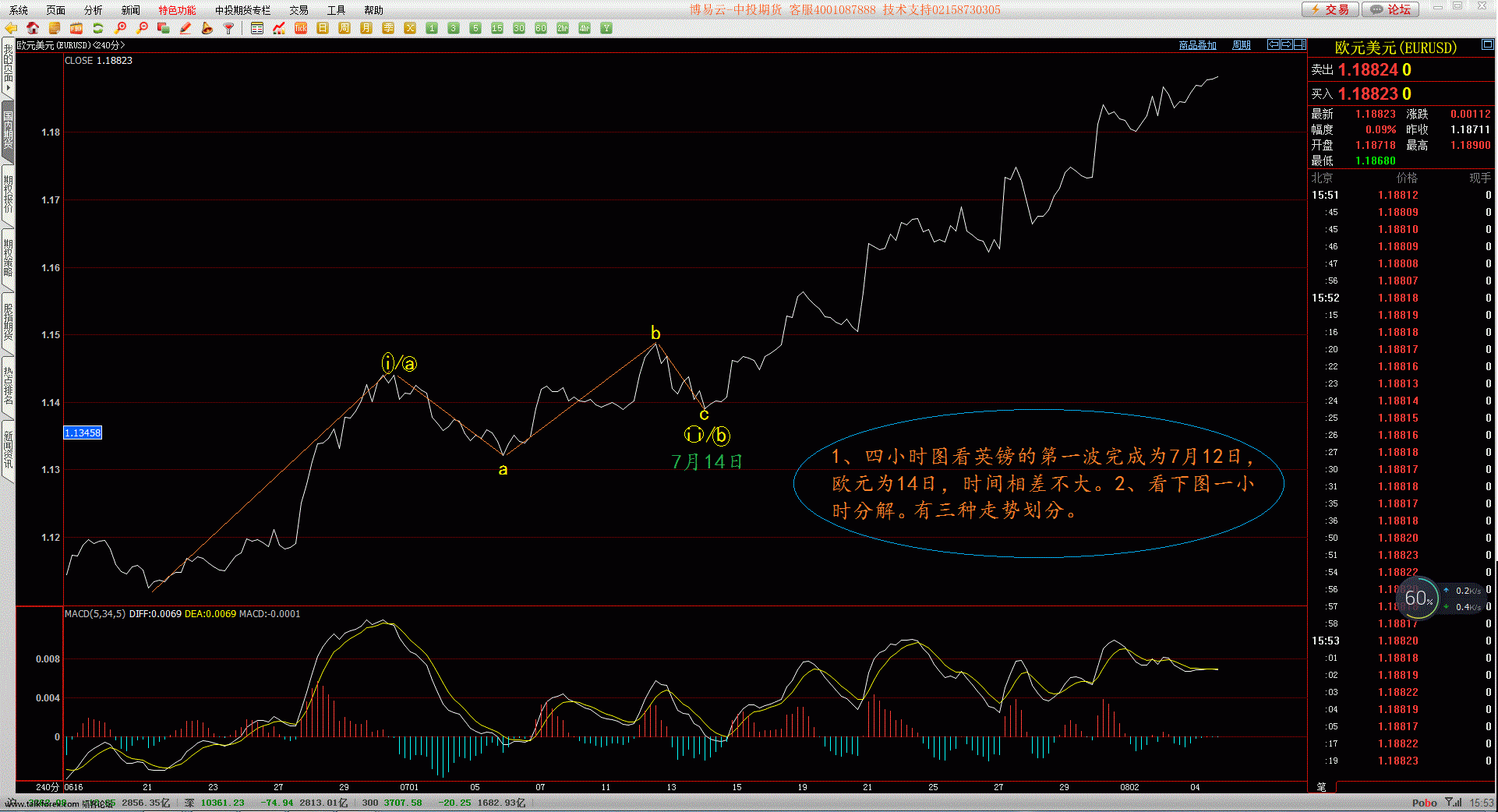Viewport: 1498px width, 812px height.
Task: Zoom out with the minus magnifier icon
Action: [142, 28]
